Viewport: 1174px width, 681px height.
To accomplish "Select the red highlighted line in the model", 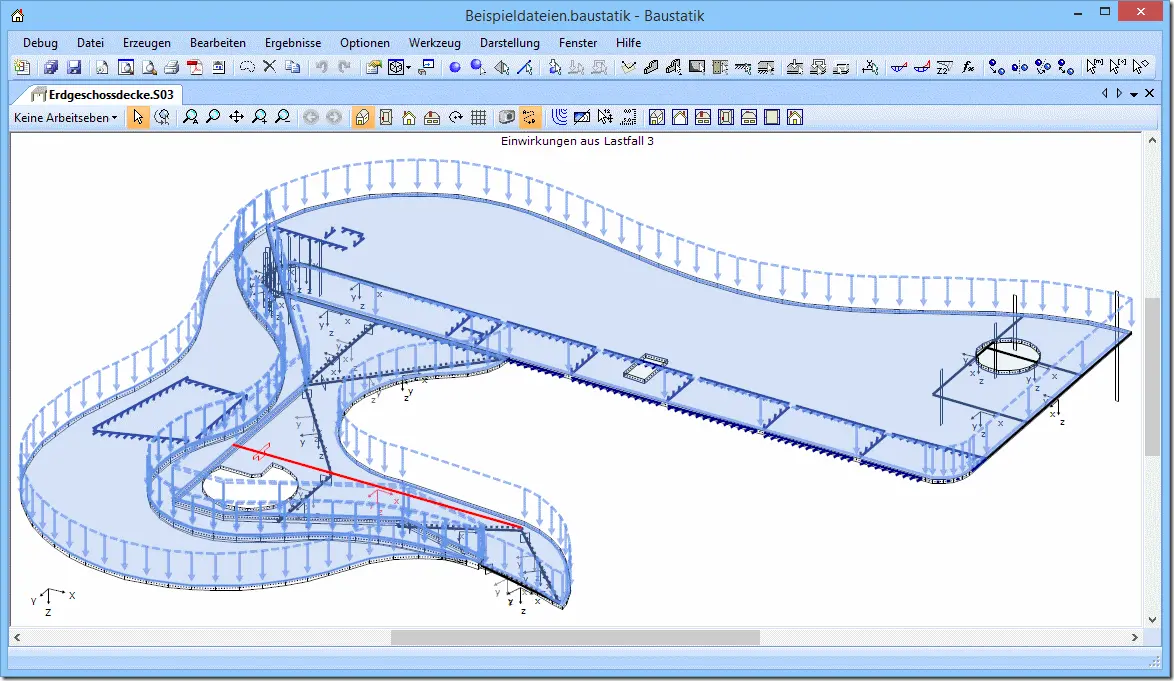I will tap(377, 486).
